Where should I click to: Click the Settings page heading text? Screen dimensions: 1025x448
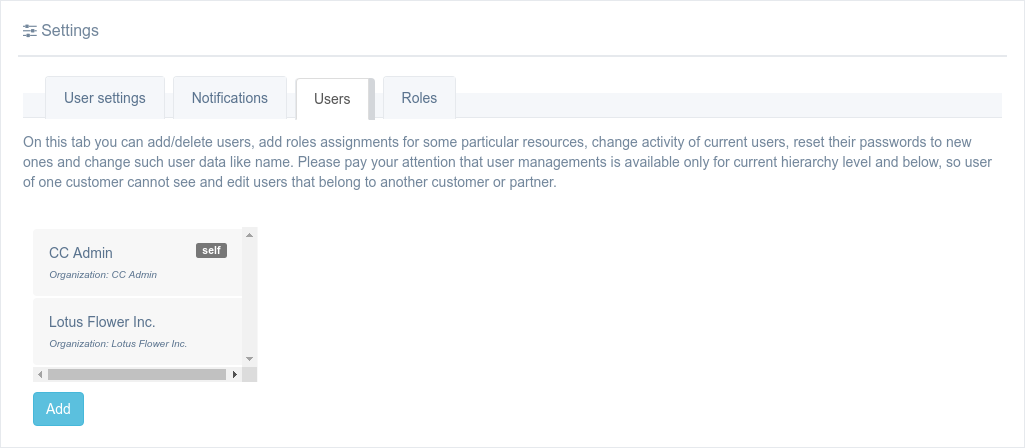pyautogui.click(x=70, y=31)
